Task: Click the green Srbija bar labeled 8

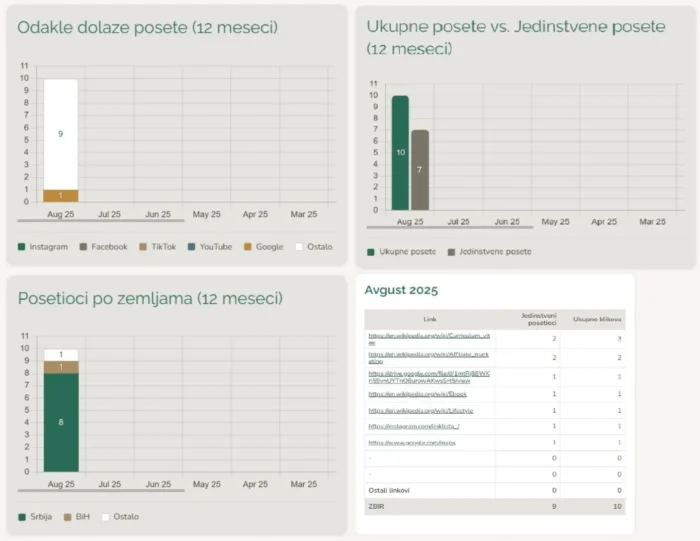Action: 61,422
